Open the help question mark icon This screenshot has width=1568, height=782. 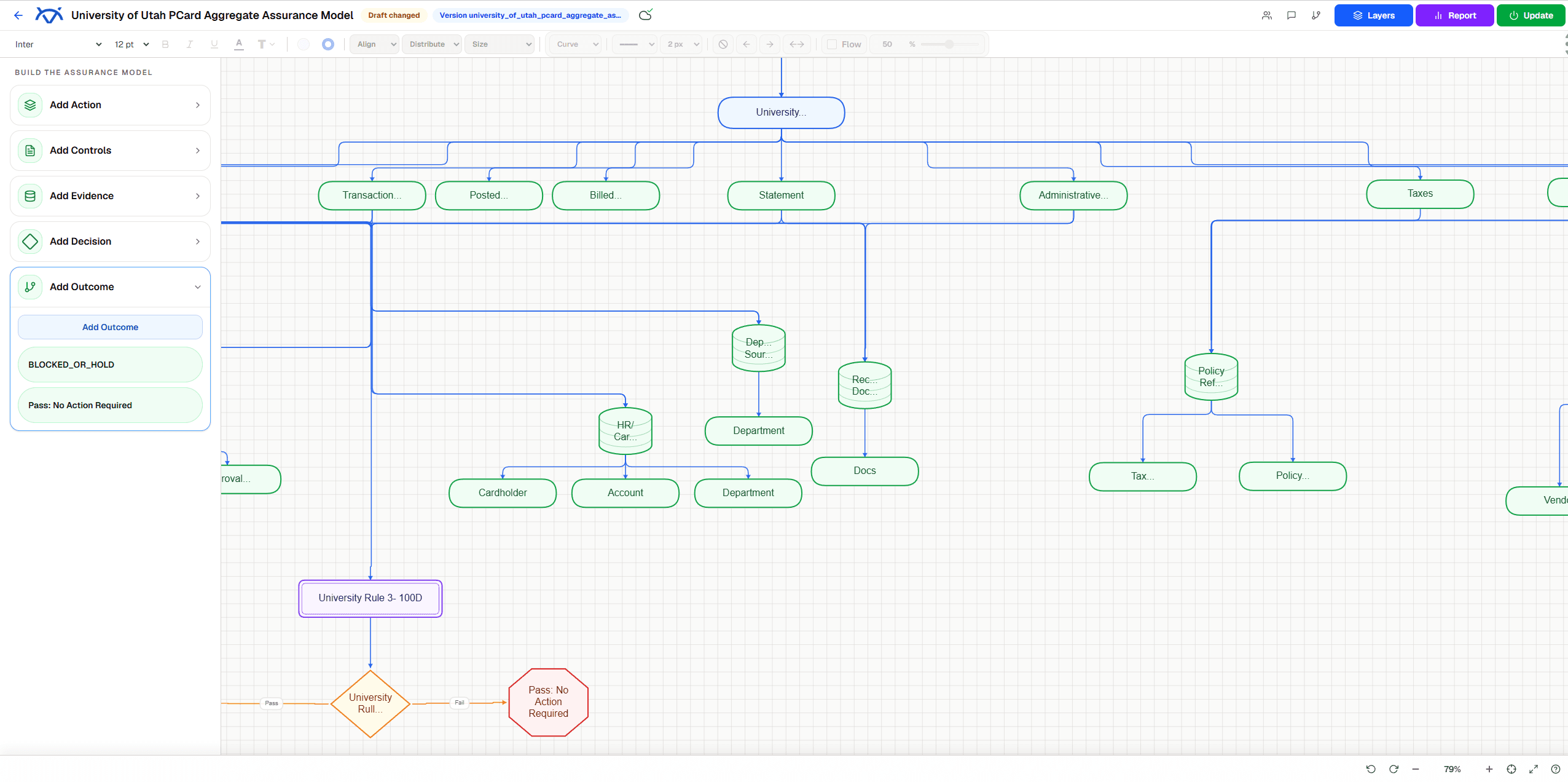click(x=1556, y=769)
